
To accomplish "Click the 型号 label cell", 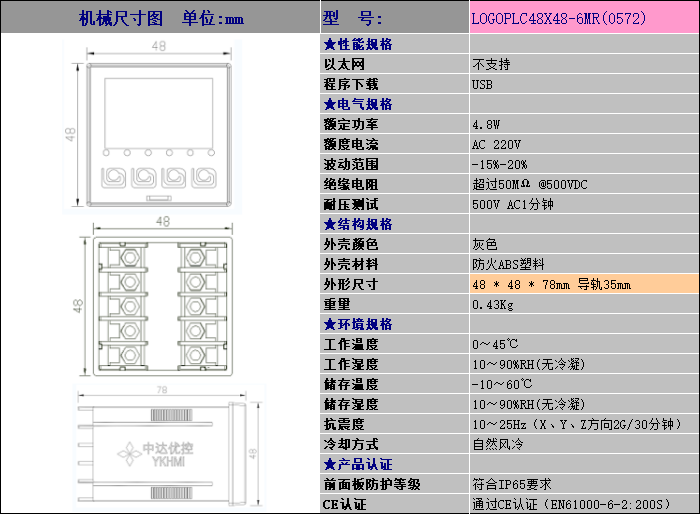I will [394, 17].
